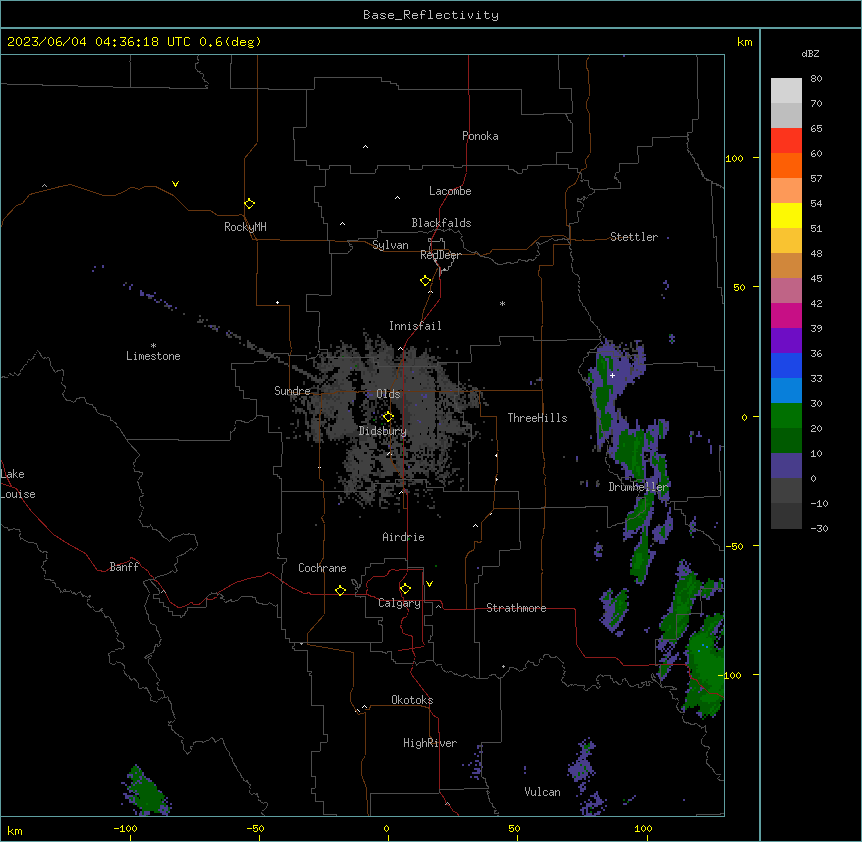Screen dimensions: 862x842
Task: Click the ThreeHills city label
Action: (x=537, y=418)
